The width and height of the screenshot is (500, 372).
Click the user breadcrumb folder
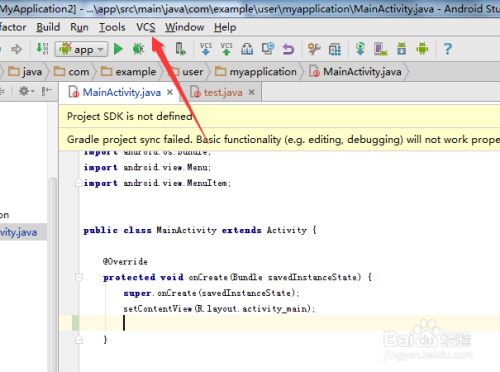pos(187,72)
